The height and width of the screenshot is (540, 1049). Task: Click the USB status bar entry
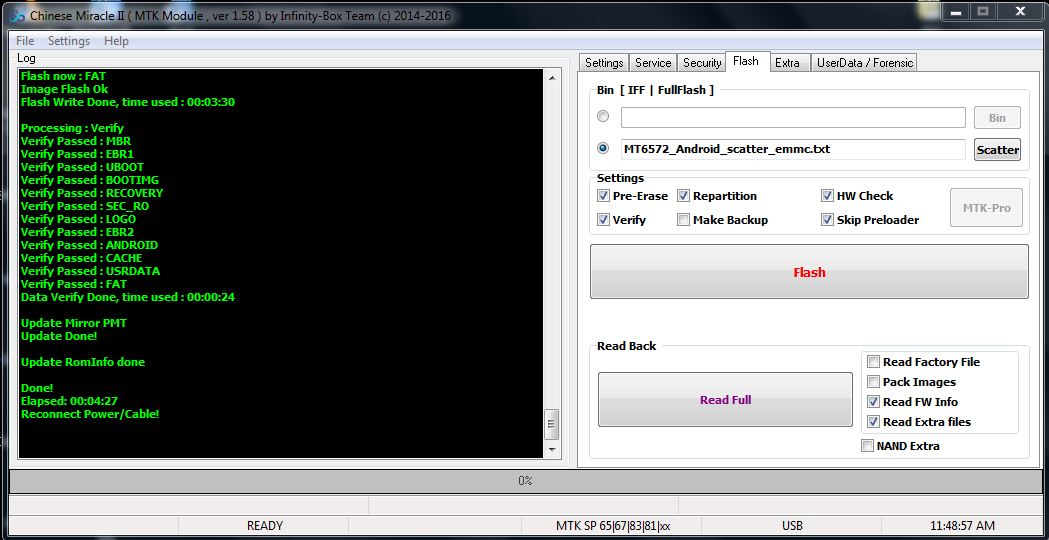coord(792,526)
